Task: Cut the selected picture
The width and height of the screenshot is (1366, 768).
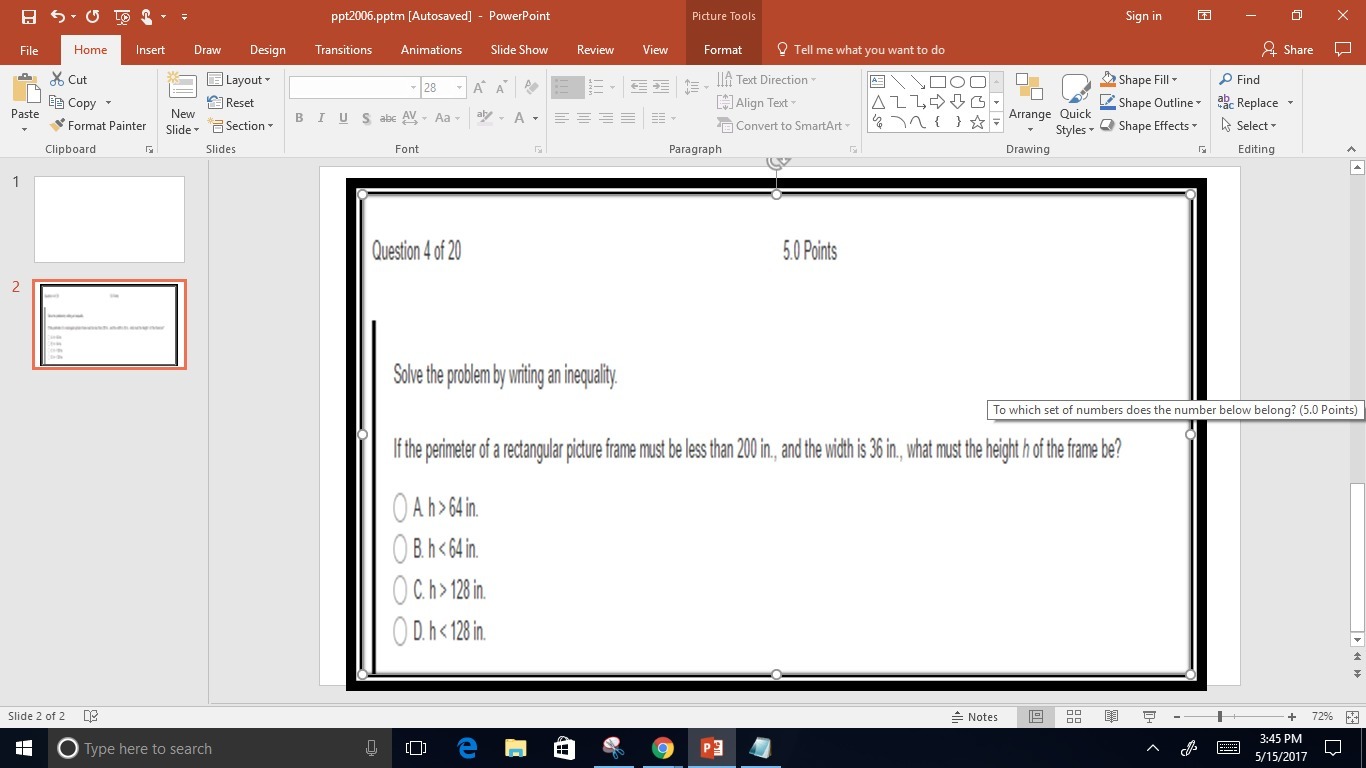Action: point(69,79)
